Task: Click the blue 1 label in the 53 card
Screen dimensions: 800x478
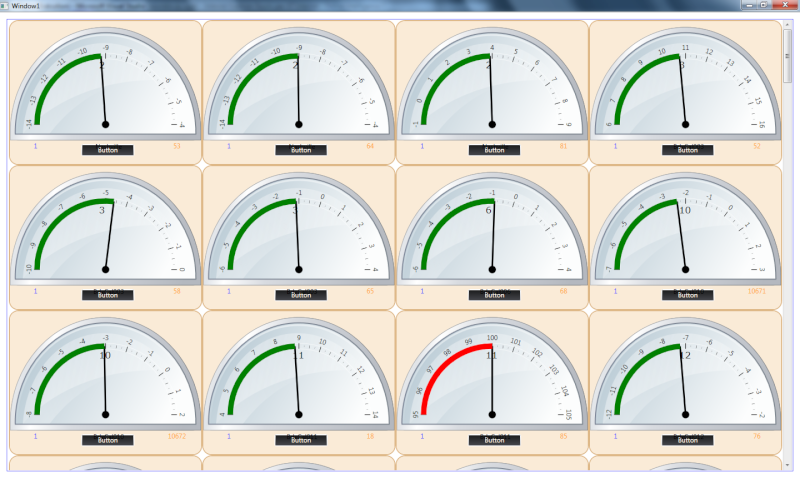Action: point(35,146)
